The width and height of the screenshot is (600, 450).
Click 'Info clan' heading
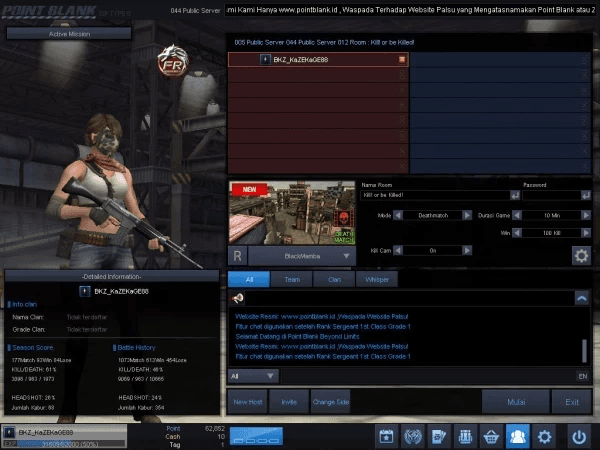24,304
